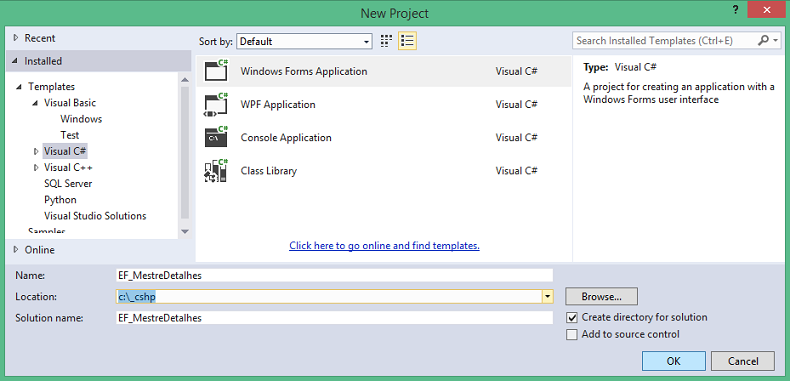Viewport: 790px width, 381px height.
Task: Select the WPF Application template icon
Action: click(216, 104)
